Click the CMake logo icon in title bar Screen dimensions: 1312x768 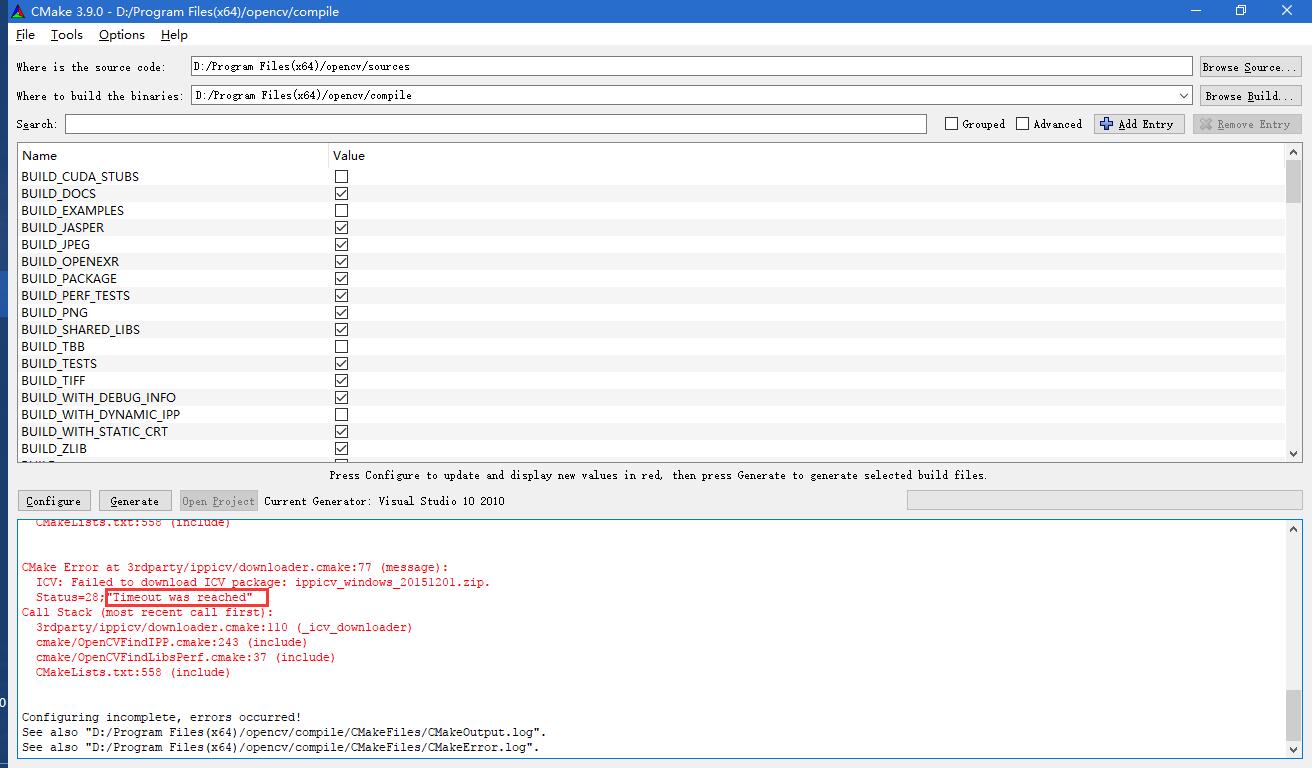(x=18, y=11)
